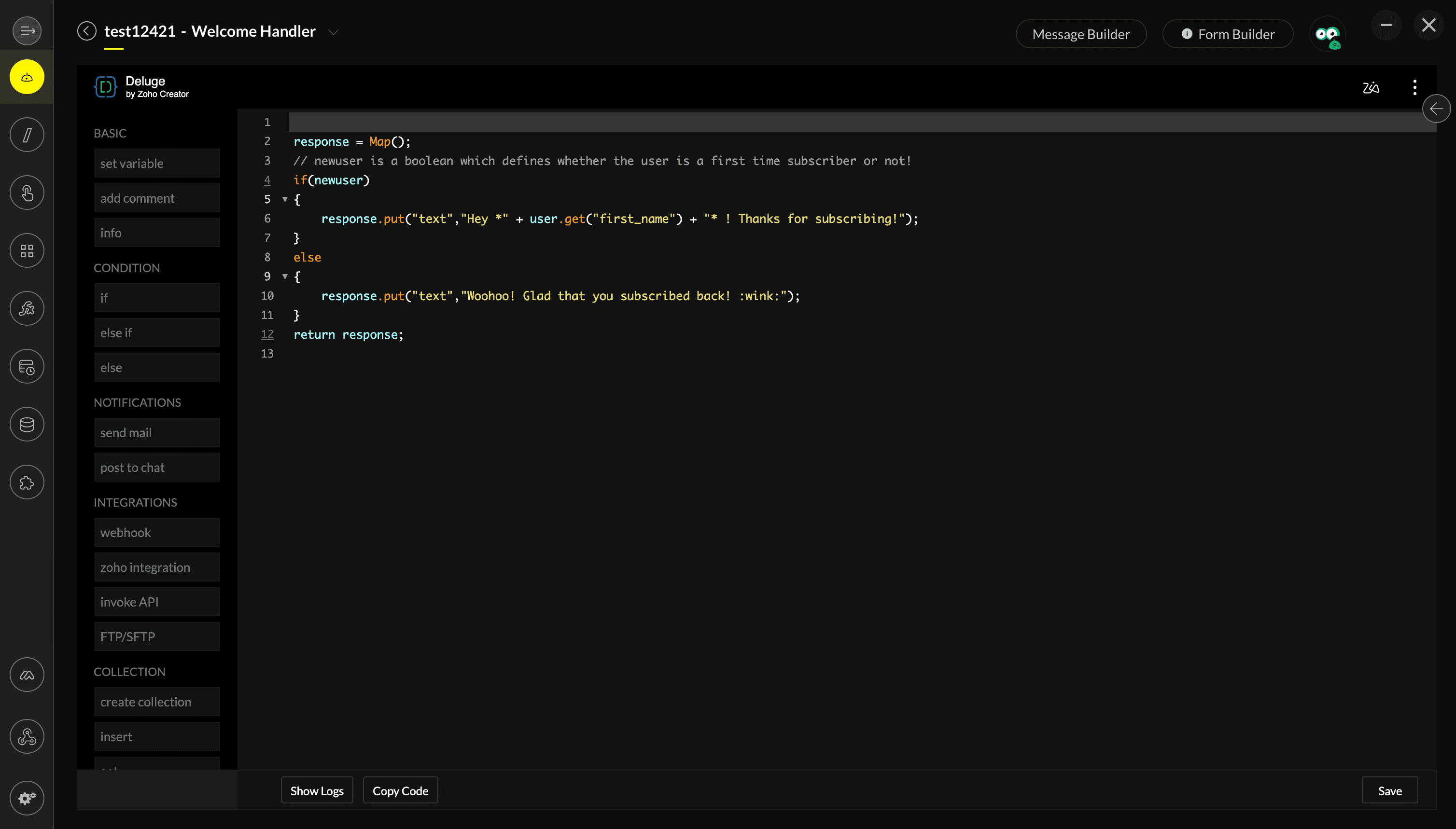Viewport: 1456px width, 829px height.
Task: Open Databases icon in sidebar
Action: click(27, 425)
